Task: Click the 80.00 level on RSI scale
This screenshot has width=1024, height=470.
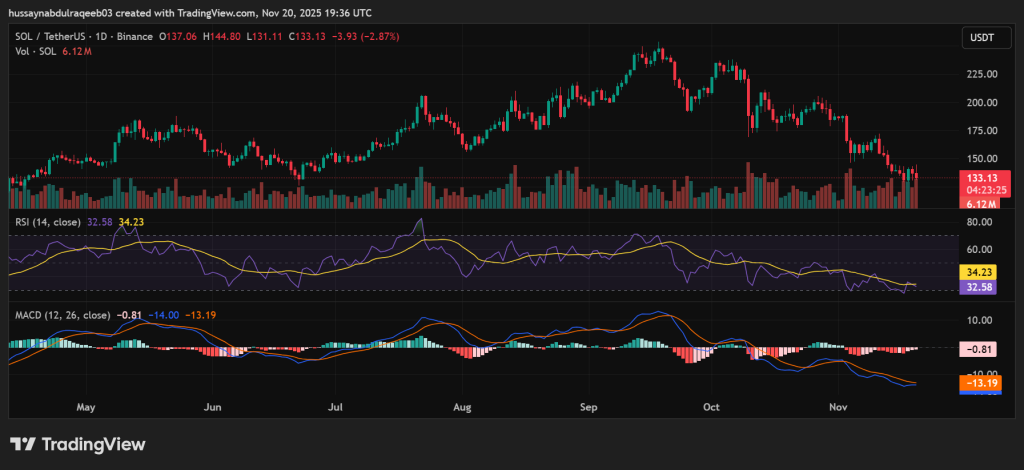Action: tap(980, 221)
